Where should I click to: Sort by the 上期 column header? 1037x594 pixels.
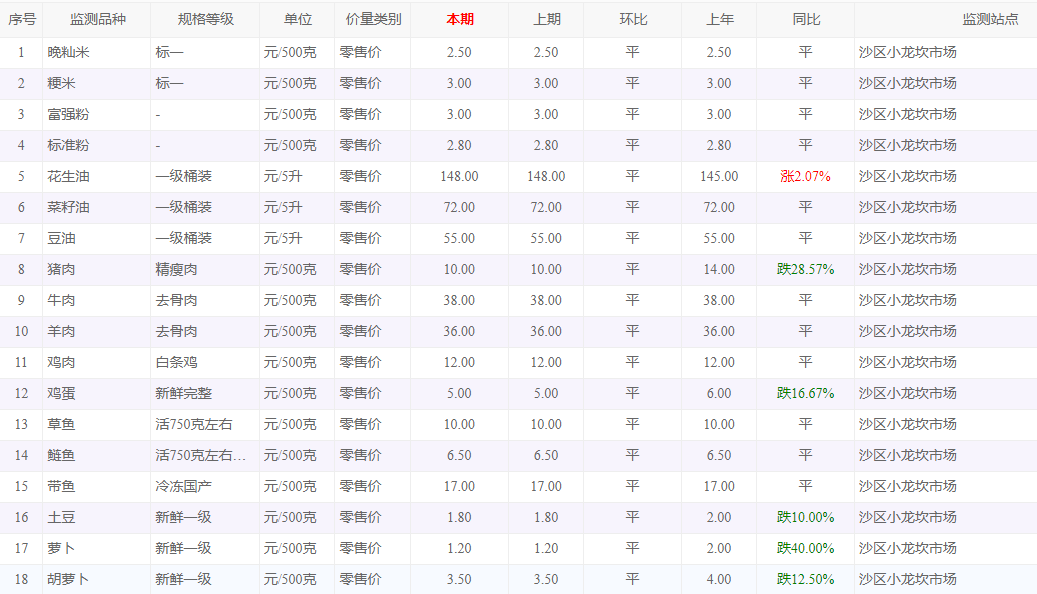[546, 20]
